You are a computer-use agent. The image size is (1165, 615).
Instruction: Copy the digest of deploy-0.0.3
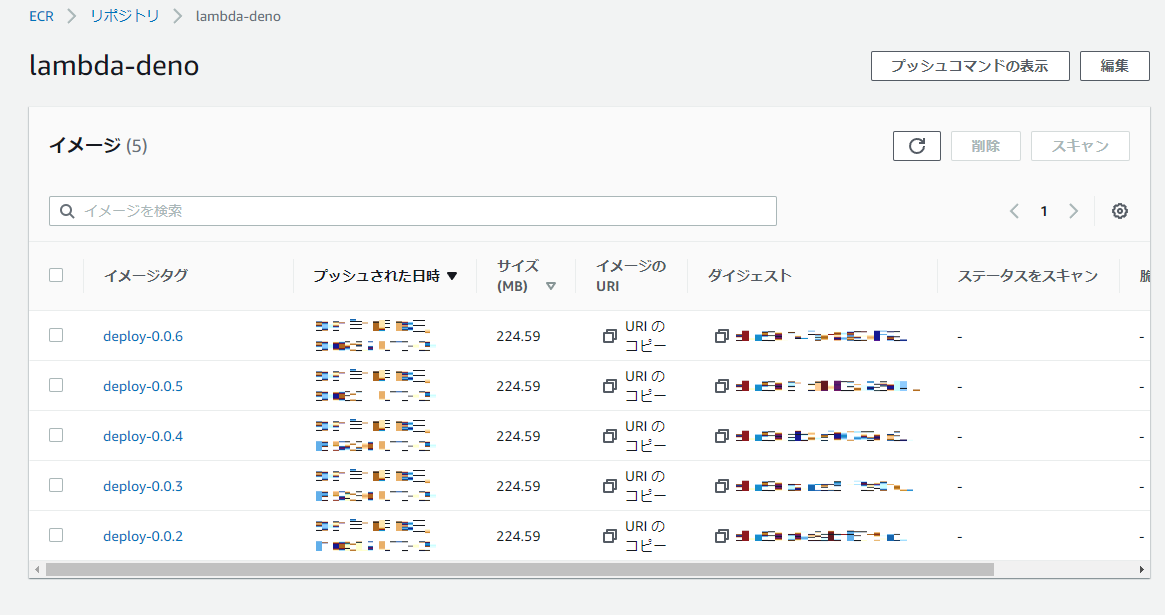click(x=722, y=485)
